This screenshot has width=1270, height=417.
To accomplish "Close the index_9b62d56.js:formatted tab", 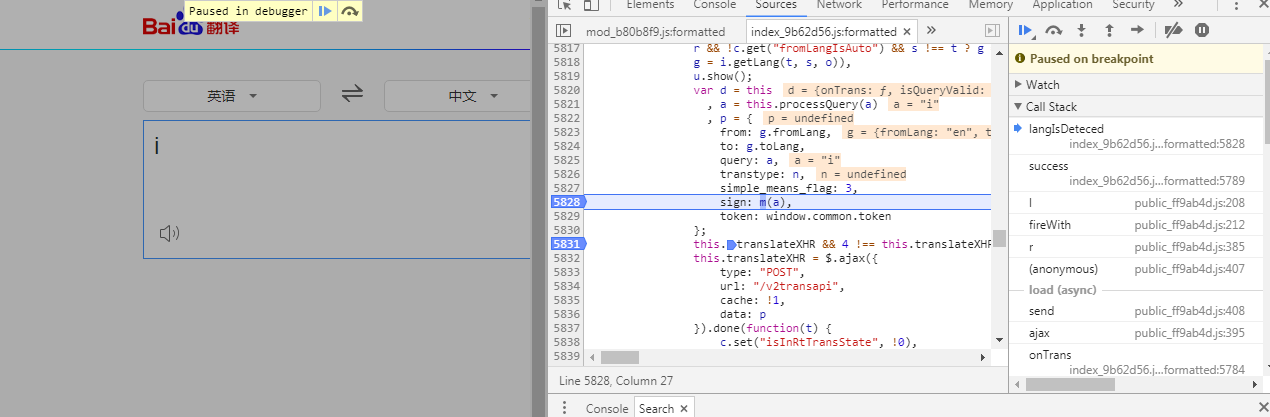I will pyautogui.click(x=909, y=32).
